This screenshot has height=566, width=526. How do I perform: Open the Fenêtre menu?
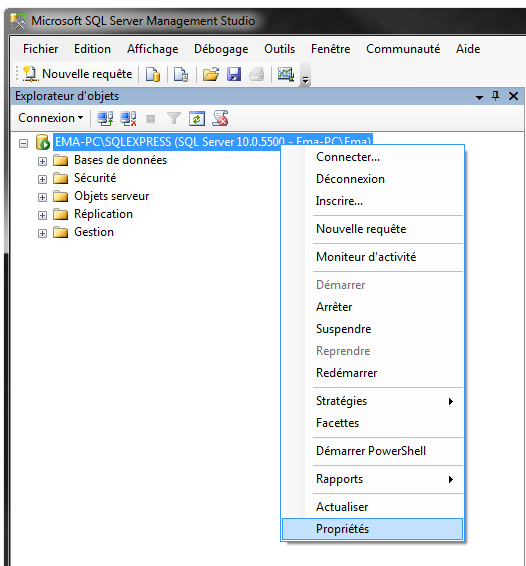click(330, 49)
